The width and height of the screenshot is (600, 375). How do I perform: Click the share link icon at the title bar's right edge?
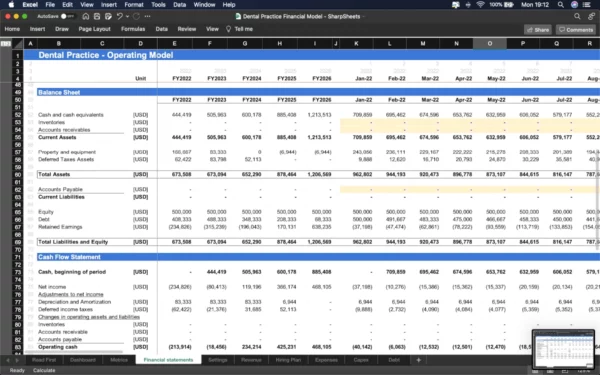coord(592,16)
